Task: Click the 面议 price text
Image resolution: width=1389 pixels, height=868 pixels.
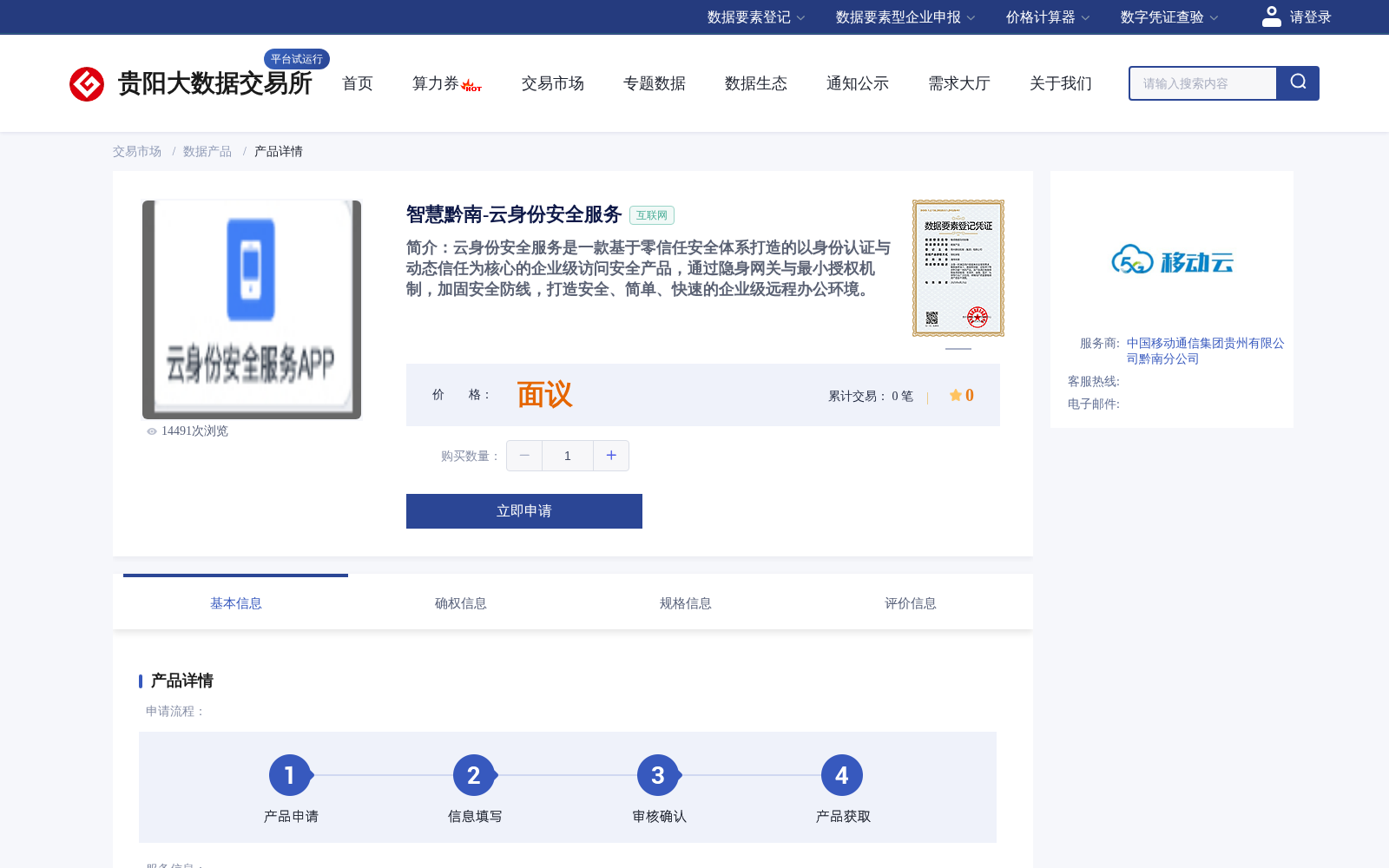Action: tap(545, 395)
